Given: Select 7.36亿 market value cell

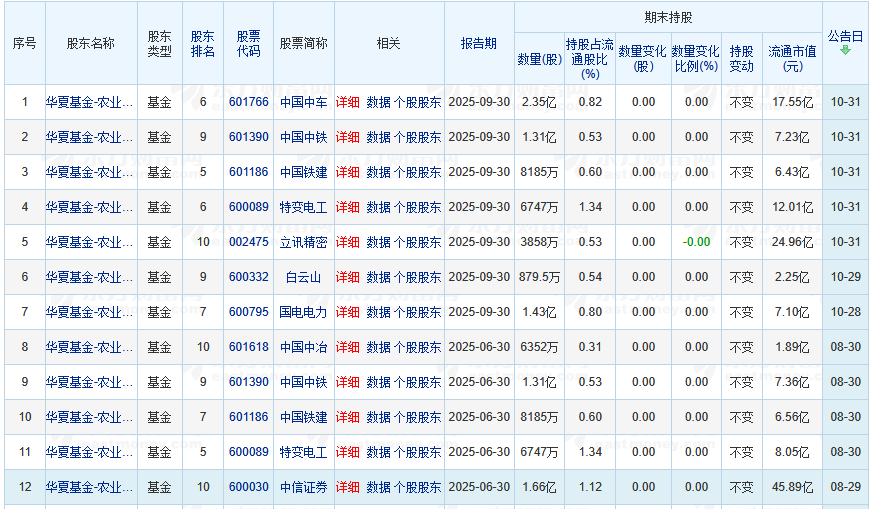Looking at the screenshot, I should 792,382.
